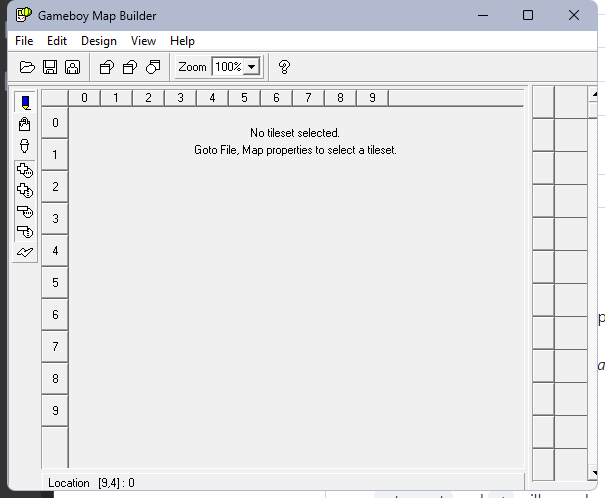Open the Design menu

99,41
